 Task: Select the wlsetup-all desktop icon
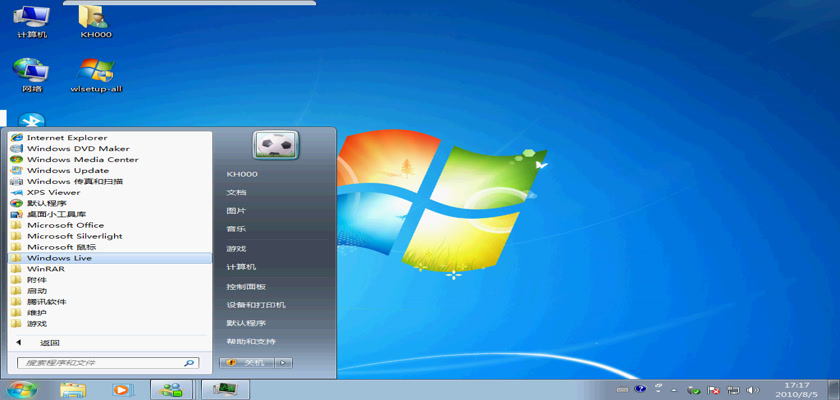pos(96,76)
